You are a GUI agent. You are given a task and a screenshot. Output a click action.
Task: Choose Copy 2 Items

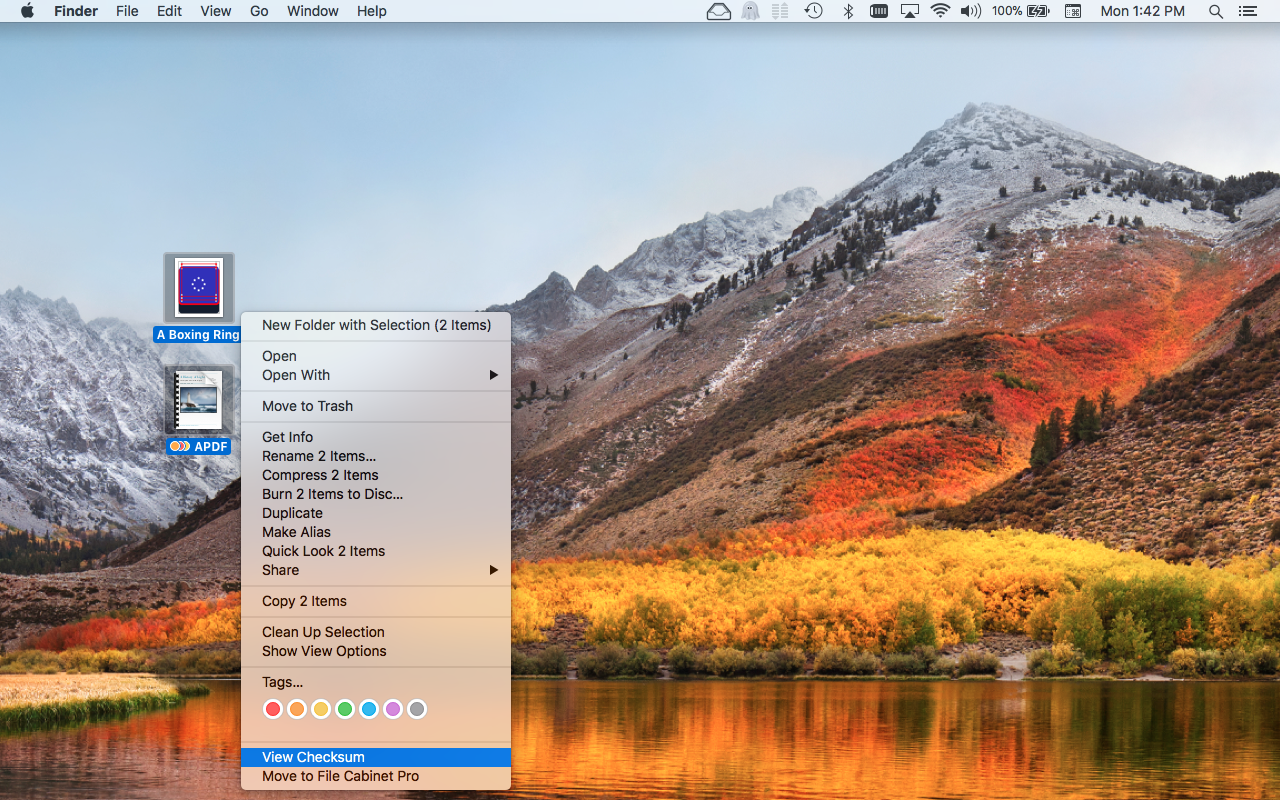click(376, 601)
